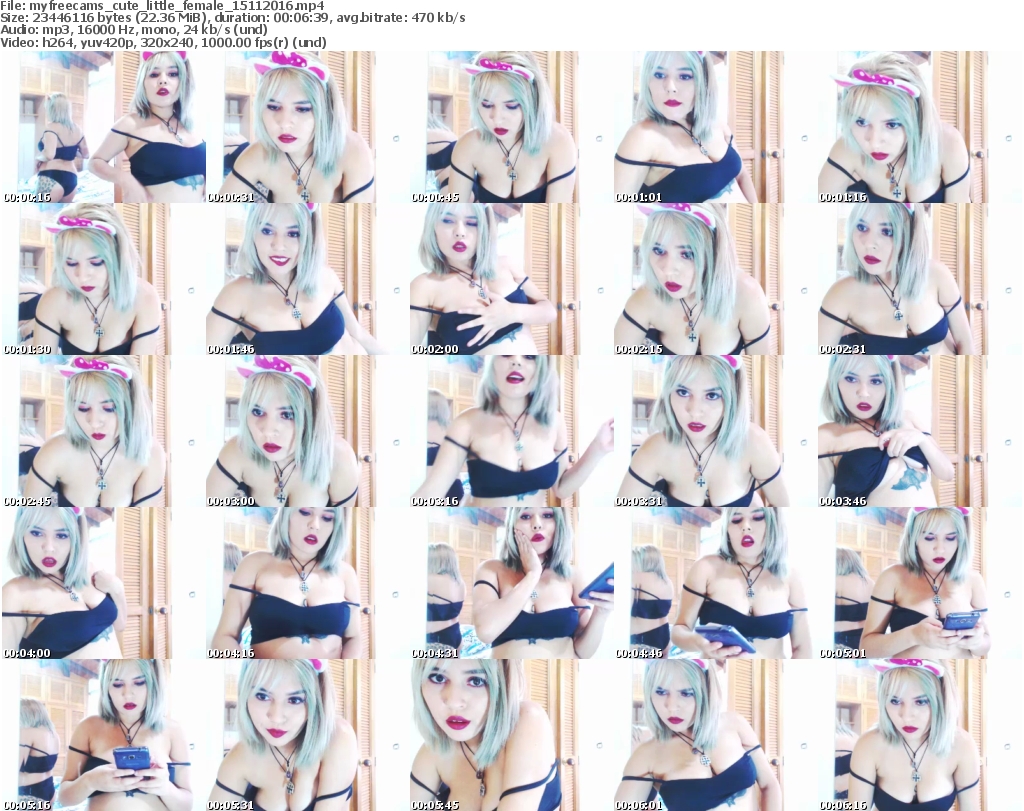This screenshot has width=1024, height=811.
Task: Select the frame at 00:02:00
Action: coord(511,279)
